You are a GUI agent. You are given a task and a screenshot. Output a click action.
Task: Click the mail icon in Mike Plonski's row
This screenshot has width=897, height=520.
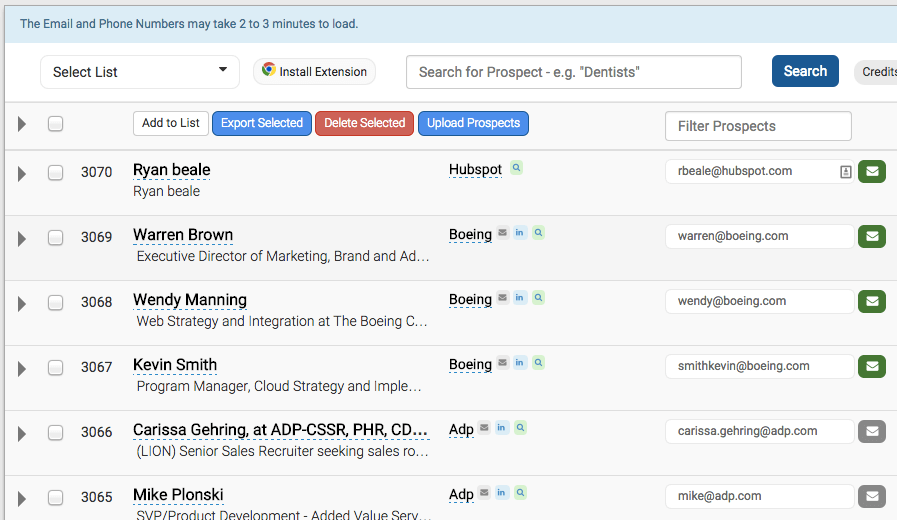[484, 493]
